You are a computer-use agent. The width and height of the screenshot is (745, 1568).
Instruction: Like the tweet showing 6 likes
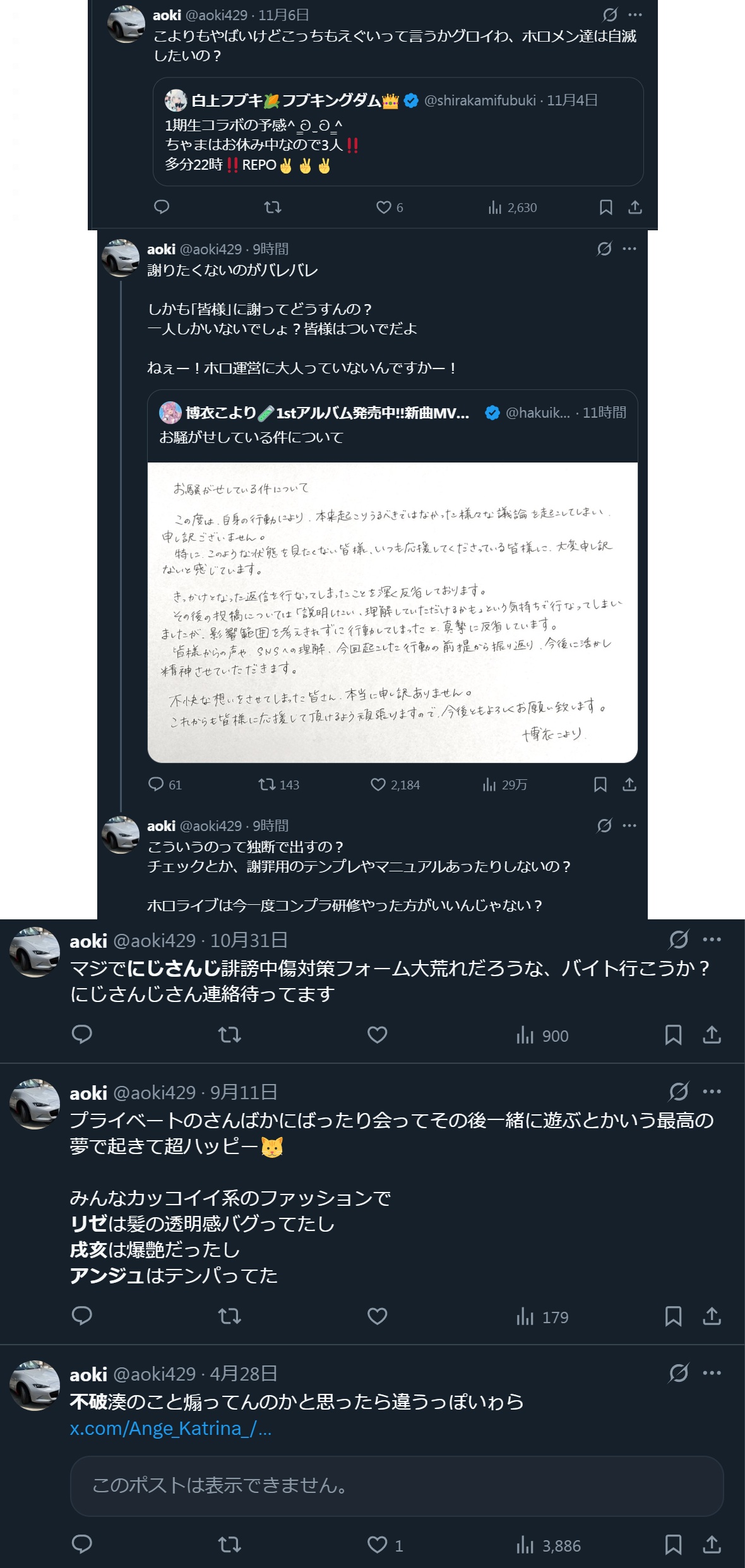point(384,207)
